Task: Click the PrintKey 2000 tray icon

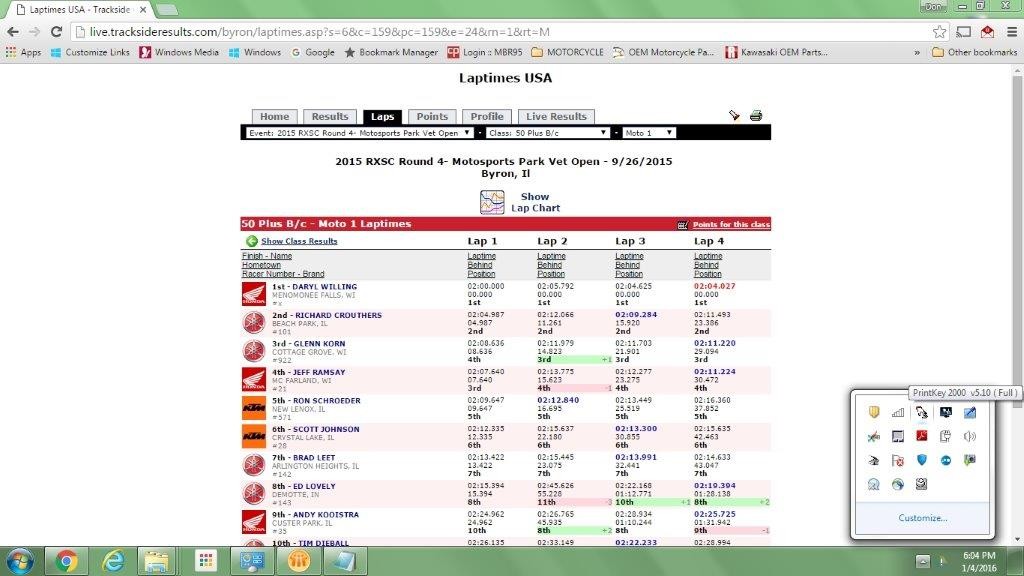Action: point(920,412)
